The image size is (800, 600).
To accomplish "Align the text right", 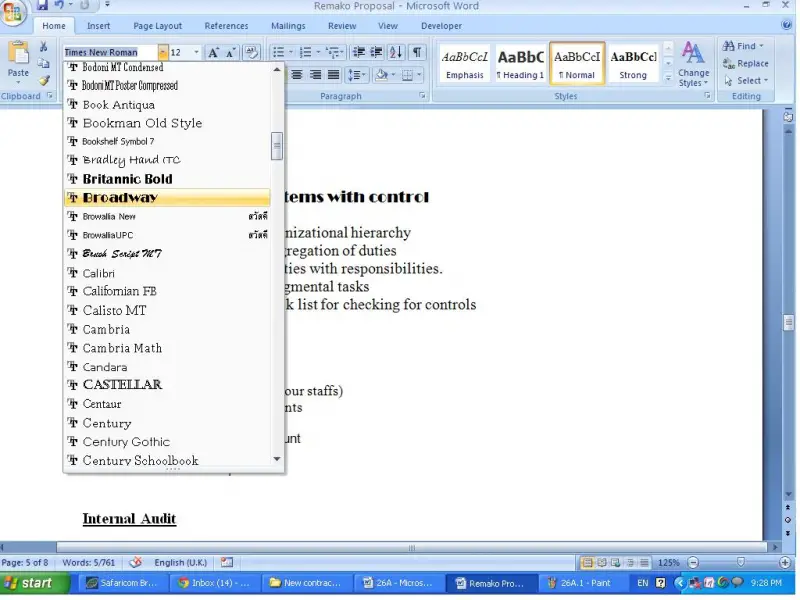I will pos(315,76).
